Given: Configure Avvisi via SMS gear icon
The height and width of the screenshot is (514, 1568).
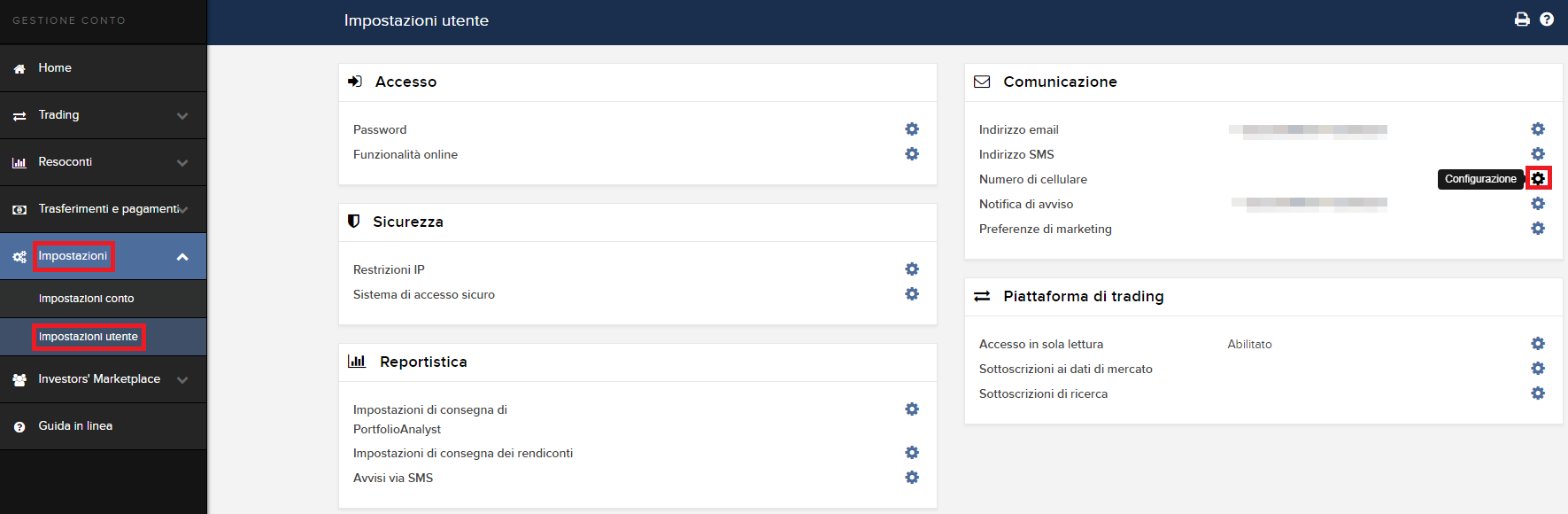Looking at the screenshot, I should 912,478.
